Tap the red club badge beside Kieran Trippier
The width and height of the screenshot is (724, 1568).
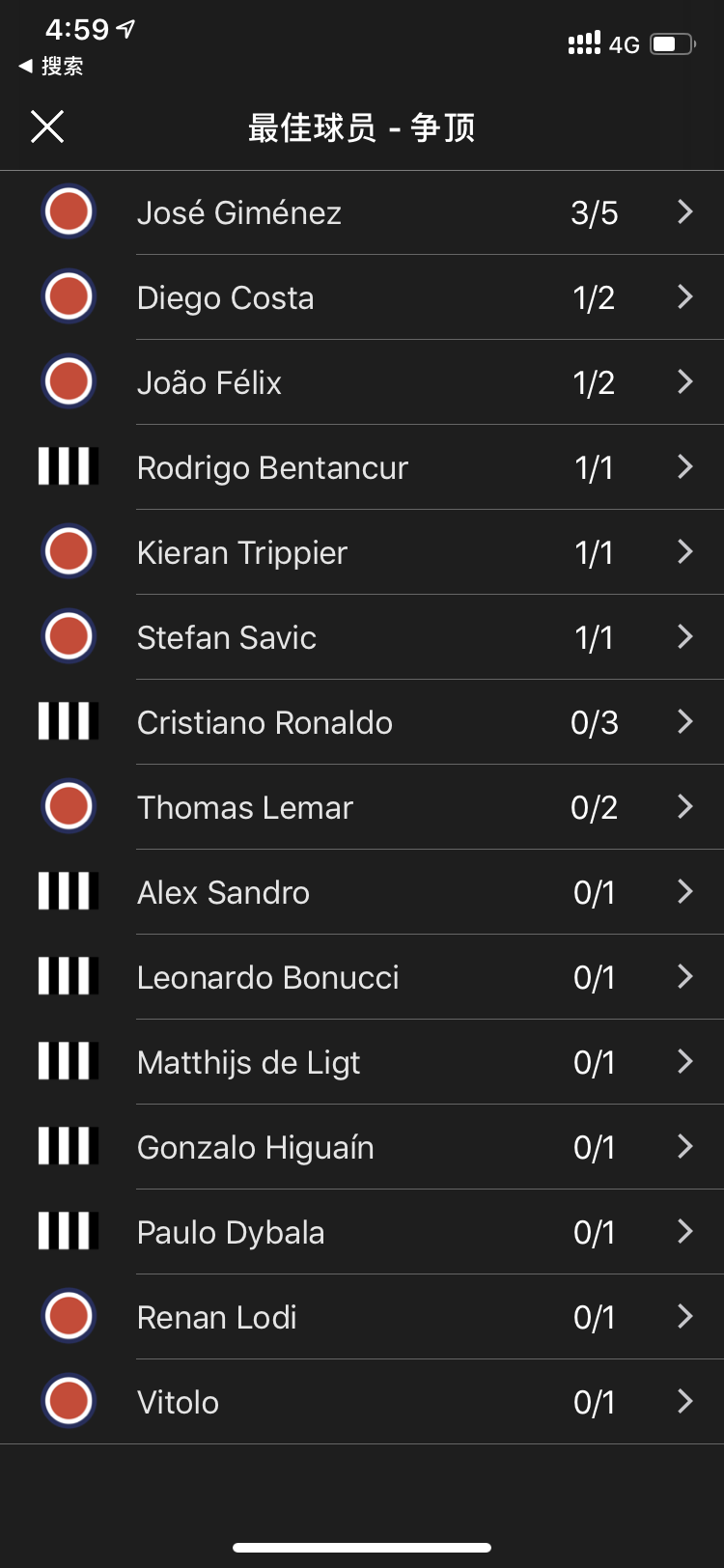click(x=69, y=551)
